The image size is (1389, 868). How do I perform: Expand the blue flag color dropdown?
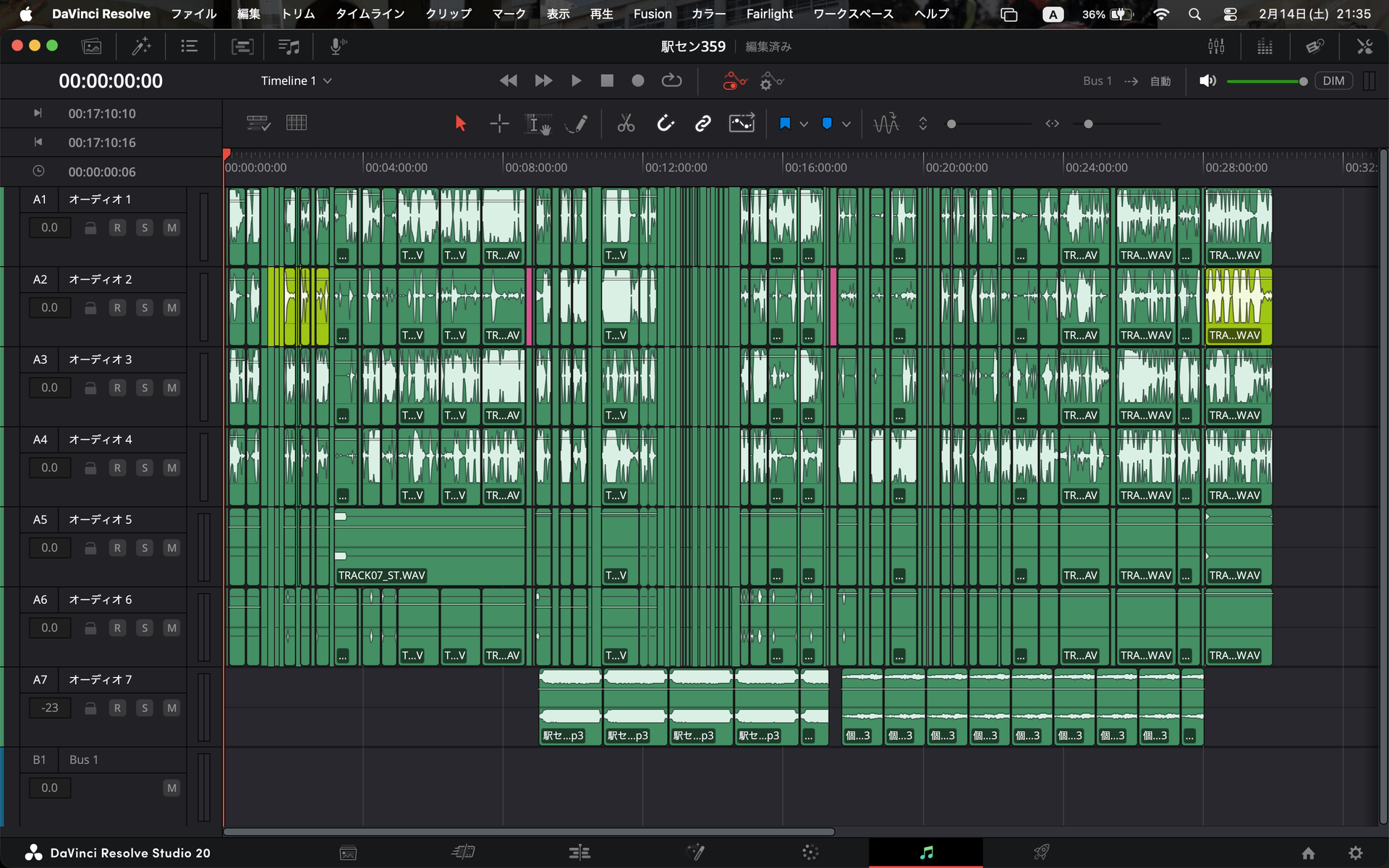tap(804, 124)
